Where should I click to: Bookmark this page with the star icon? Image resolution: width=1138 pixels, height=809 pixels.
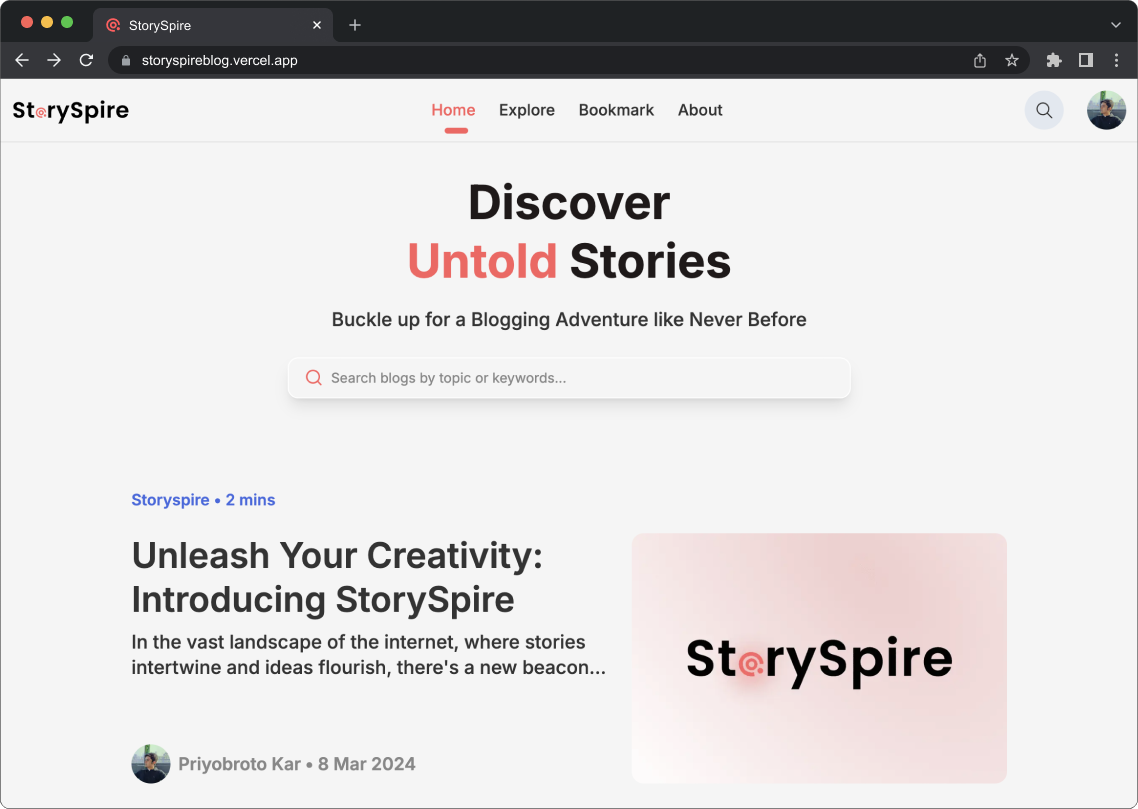1012,60
